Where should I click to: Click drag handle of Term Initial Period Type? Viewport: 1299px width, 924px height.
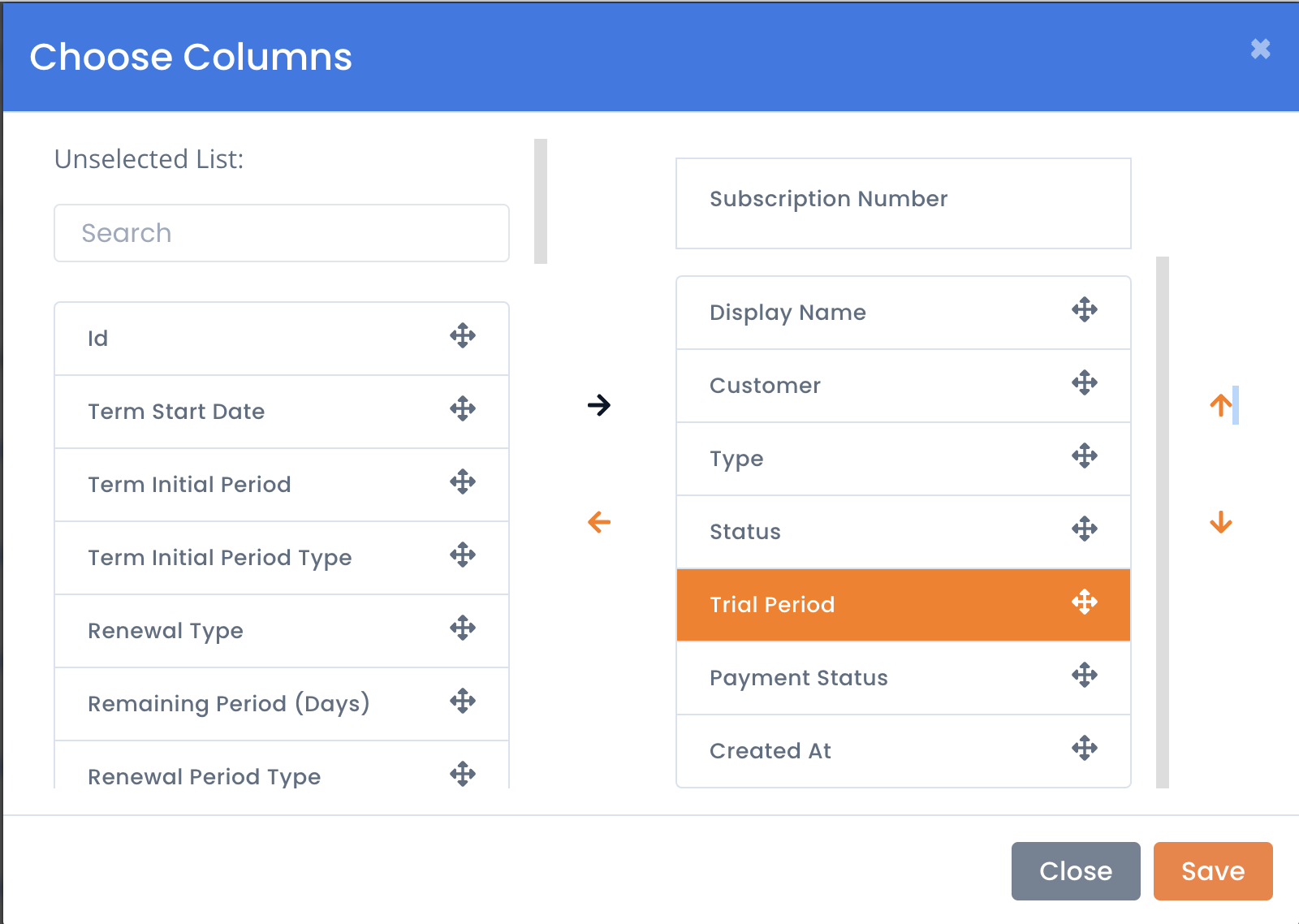click(x=463, y=555)
